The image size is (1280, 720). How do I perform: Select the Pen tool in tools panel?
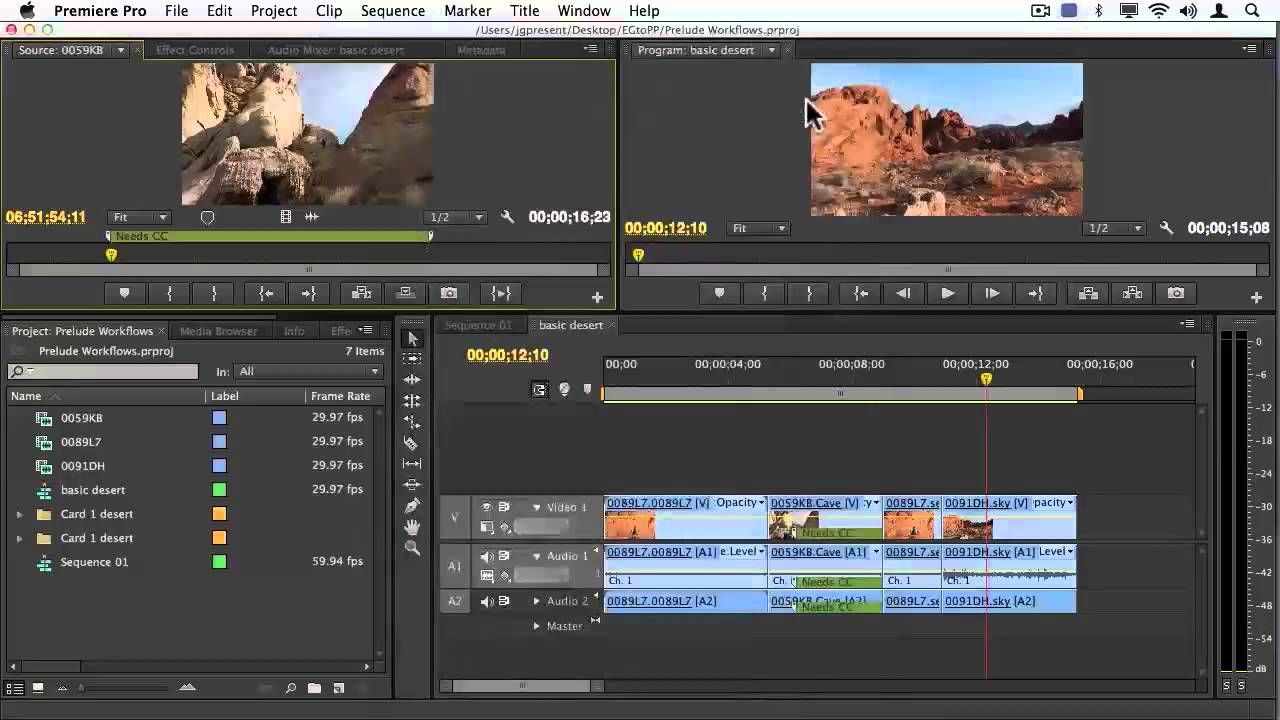(x=411, y=506)
